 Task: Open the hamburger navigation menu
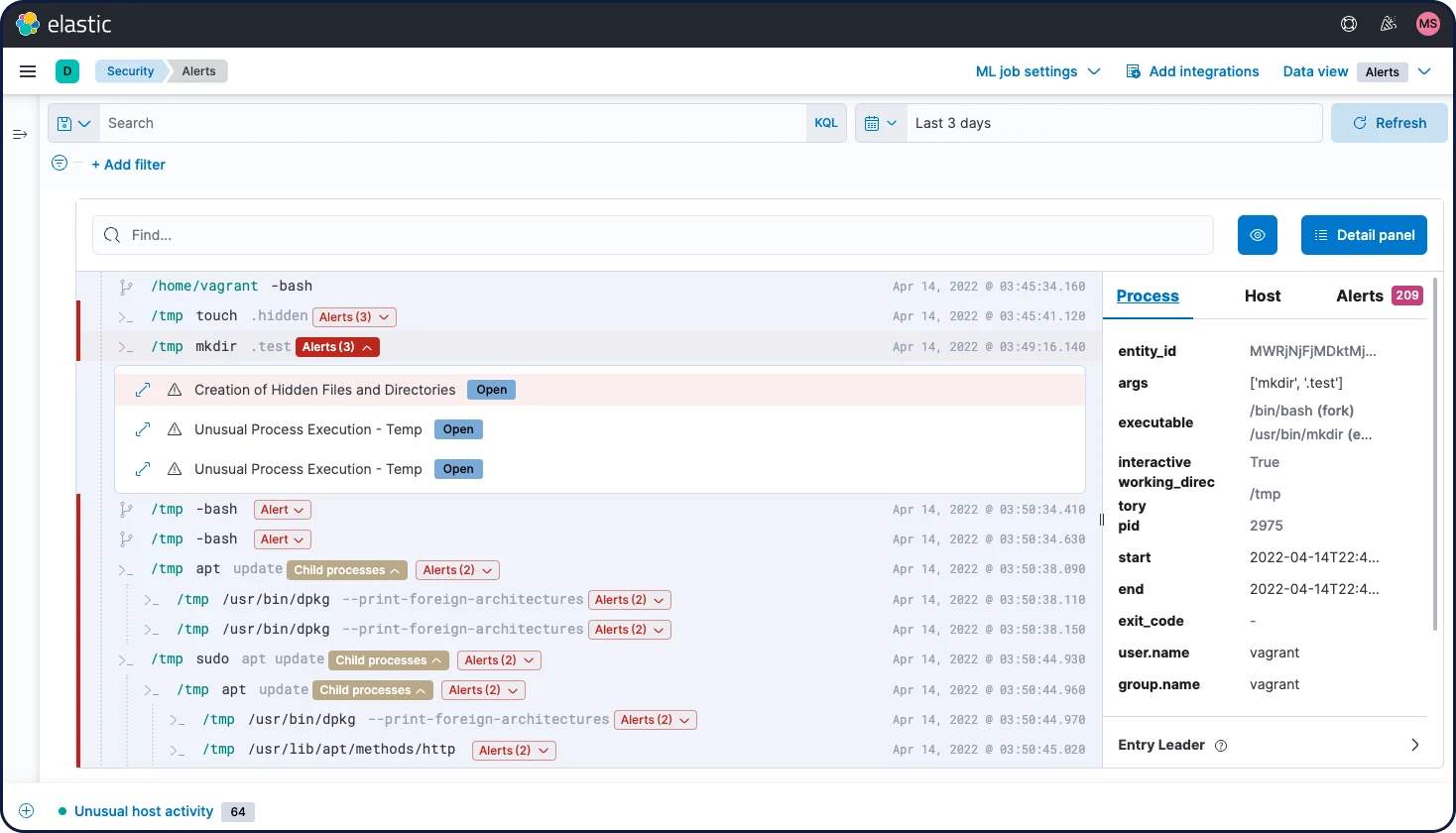(28, 71)
